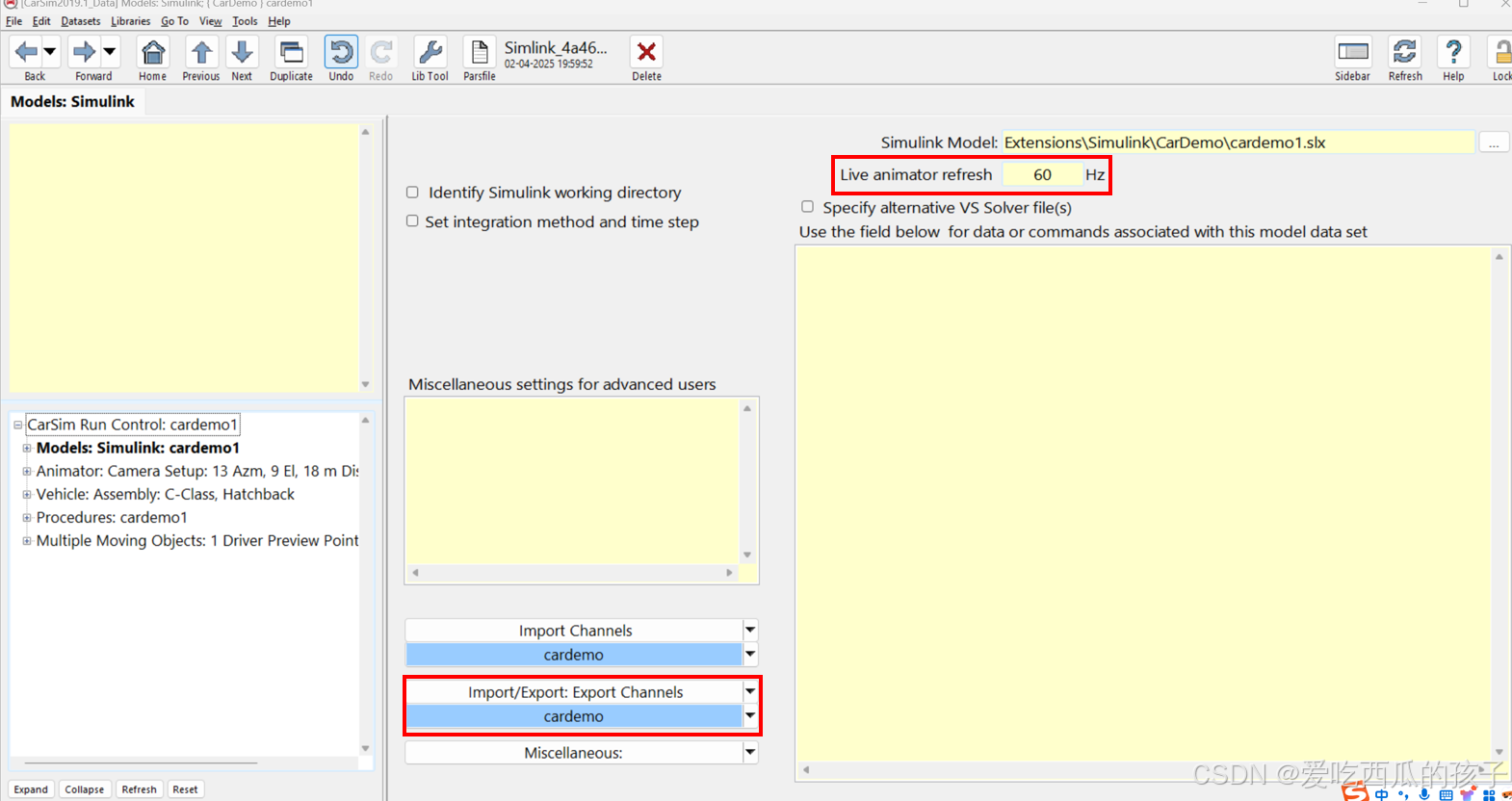The height and width of the screenshot is (801, 1512).
Task: Check Specify alternative VS Solver file(s)
Action: pyautogui.click(x=807, y=207)
